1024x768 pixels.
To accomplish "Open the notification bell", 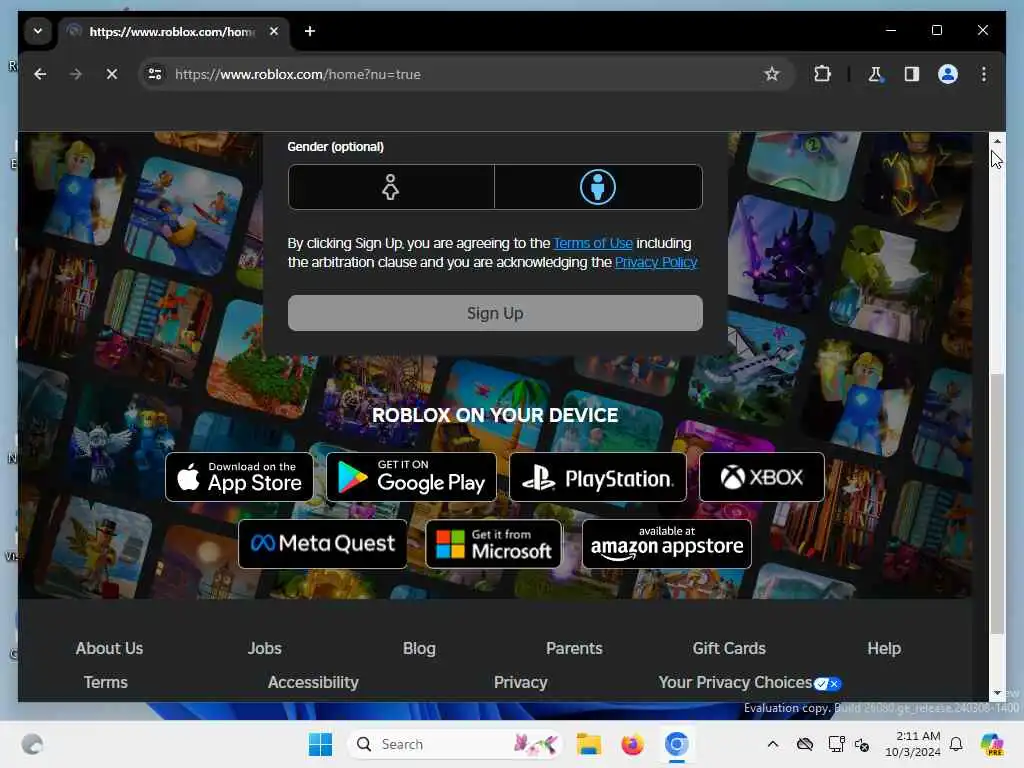I will (x=956, y=744).
